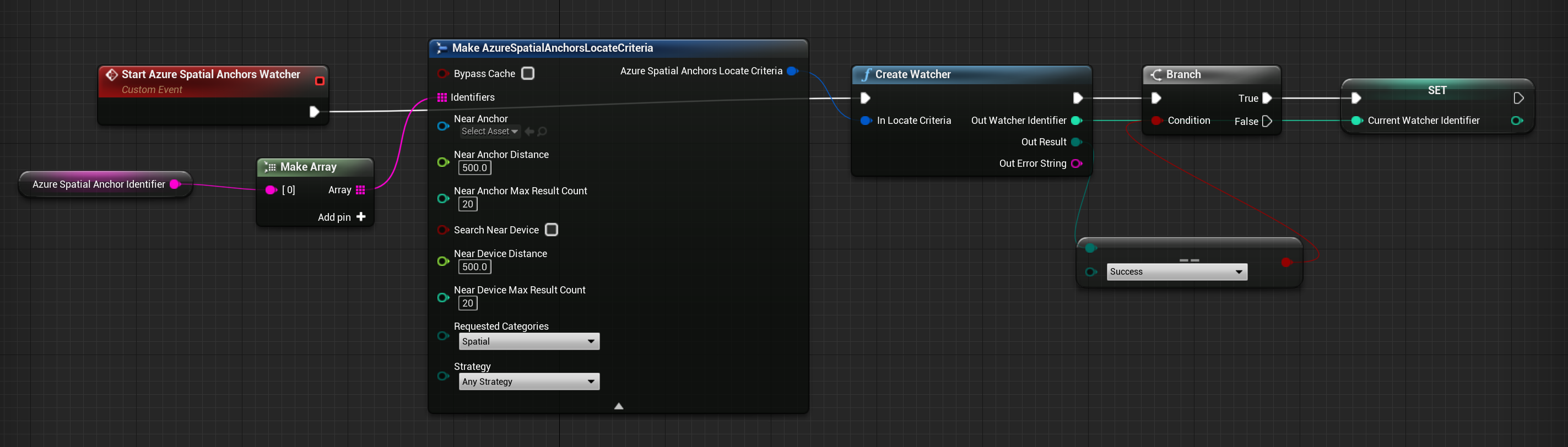Click the Create Watcher exec input pin
1568x447 pixels.
point(865,98)
